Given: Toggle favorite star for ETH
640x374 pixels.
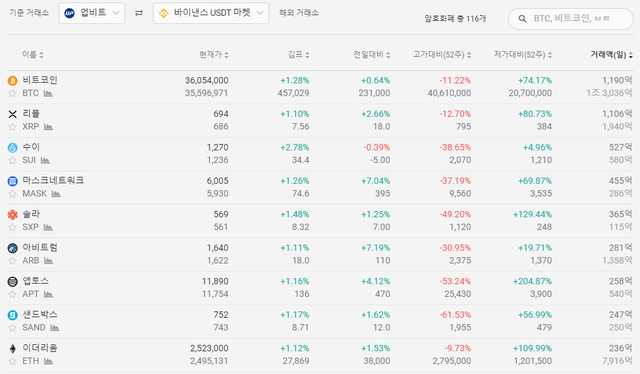Looking at the screenshot, I should (x=12, y=361).
